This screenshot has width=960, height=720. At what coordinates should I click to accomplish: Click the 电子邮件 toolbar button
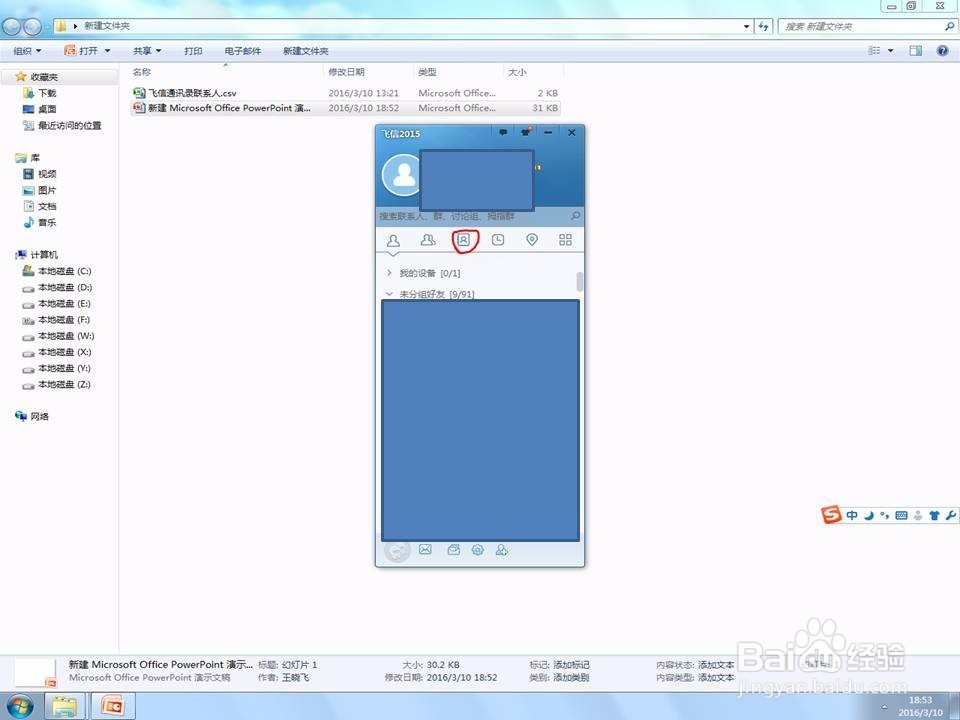coord(242,51)
